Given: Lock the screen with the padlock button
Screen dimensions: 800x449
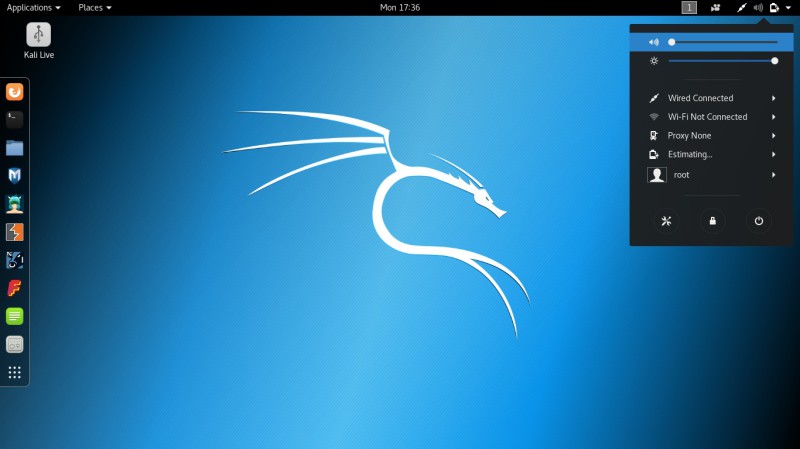Looking at the screenshot, I should tap(712, 221).
